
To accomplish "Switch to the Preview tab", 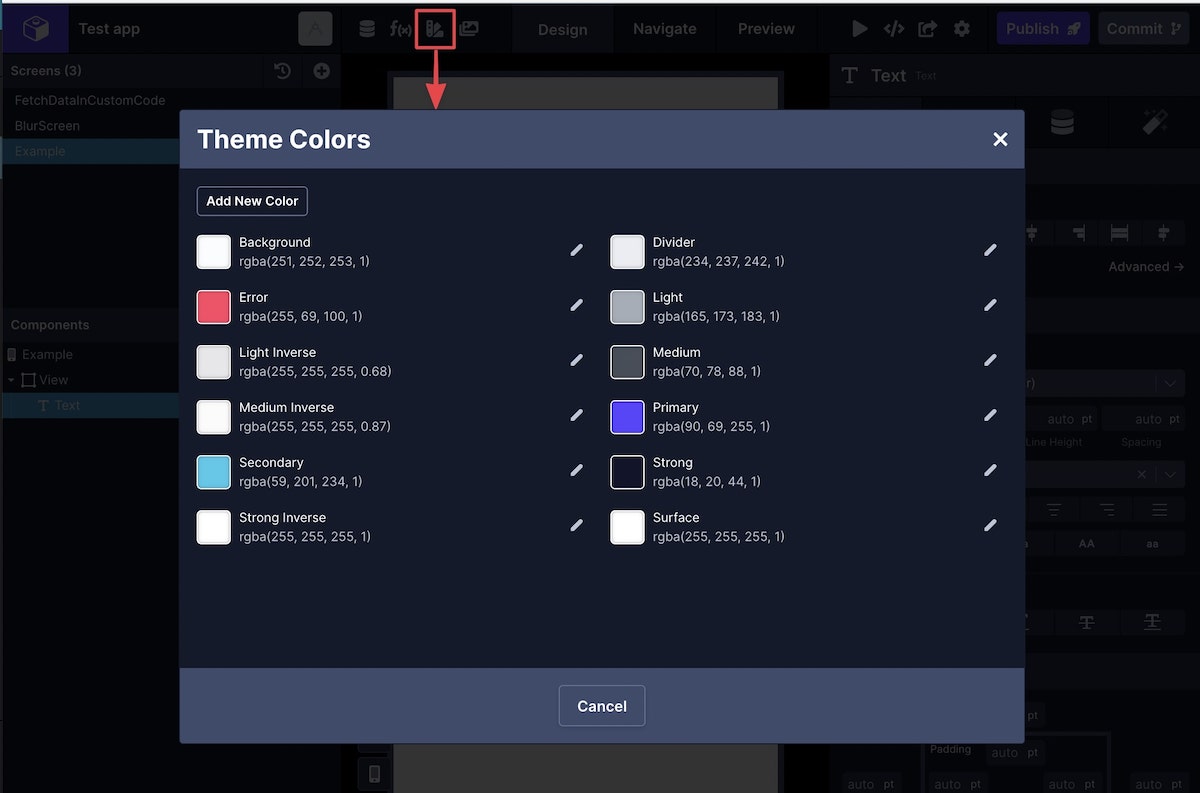I will 767,29.
